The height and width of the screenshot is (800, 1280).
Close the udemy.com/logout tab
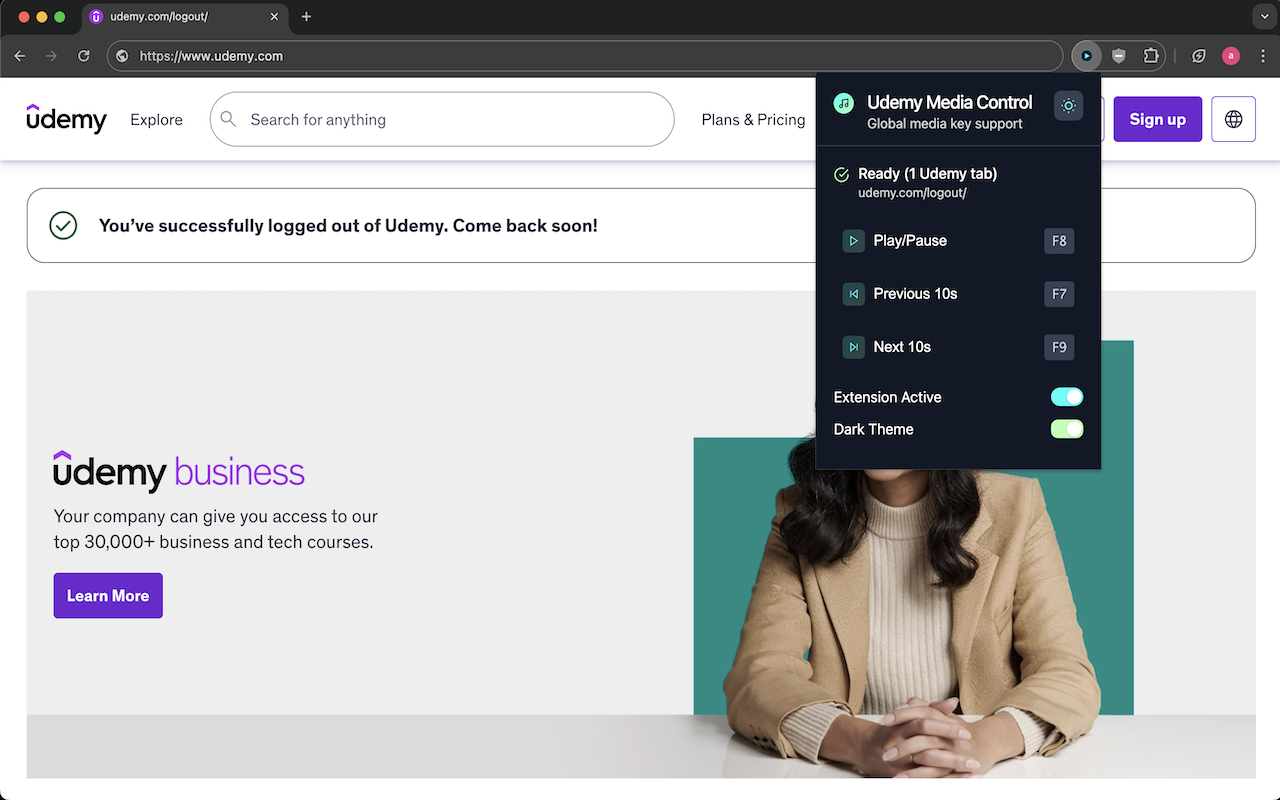tap(275, 17)
